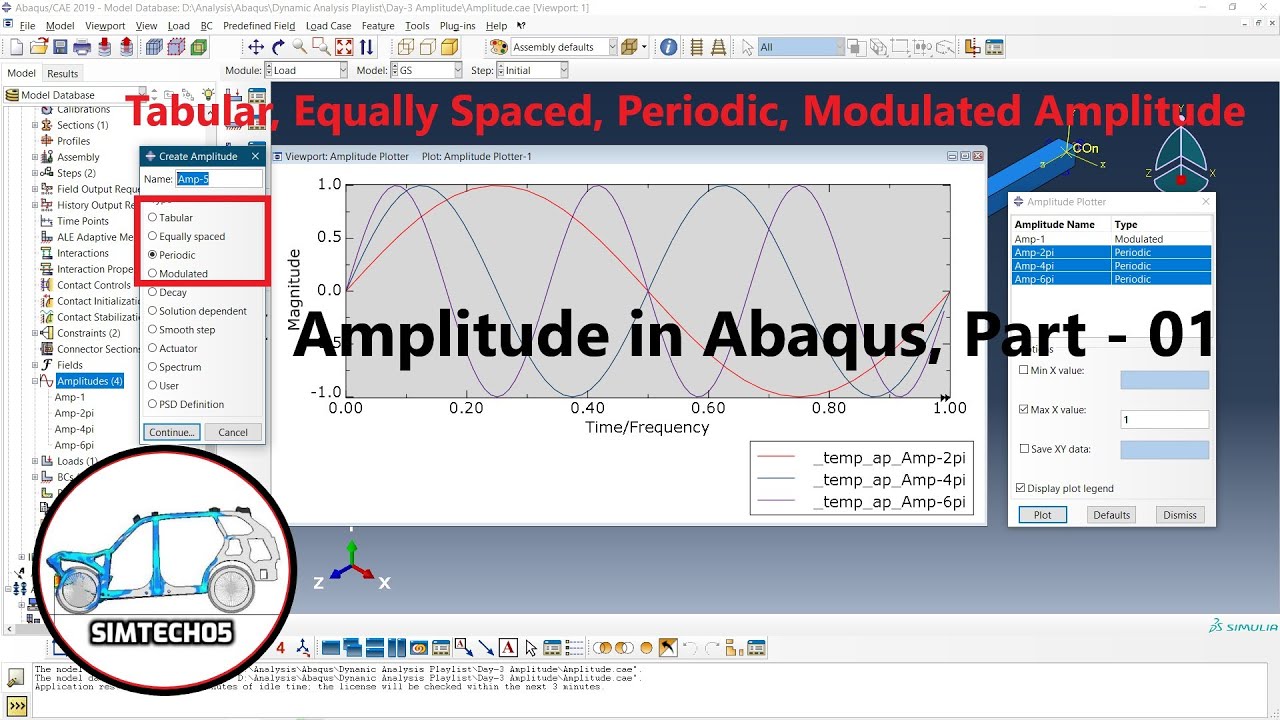Click the kernel command prompt icon
This screenshot has width=1280, height=720.
click(x=16, y=704)
